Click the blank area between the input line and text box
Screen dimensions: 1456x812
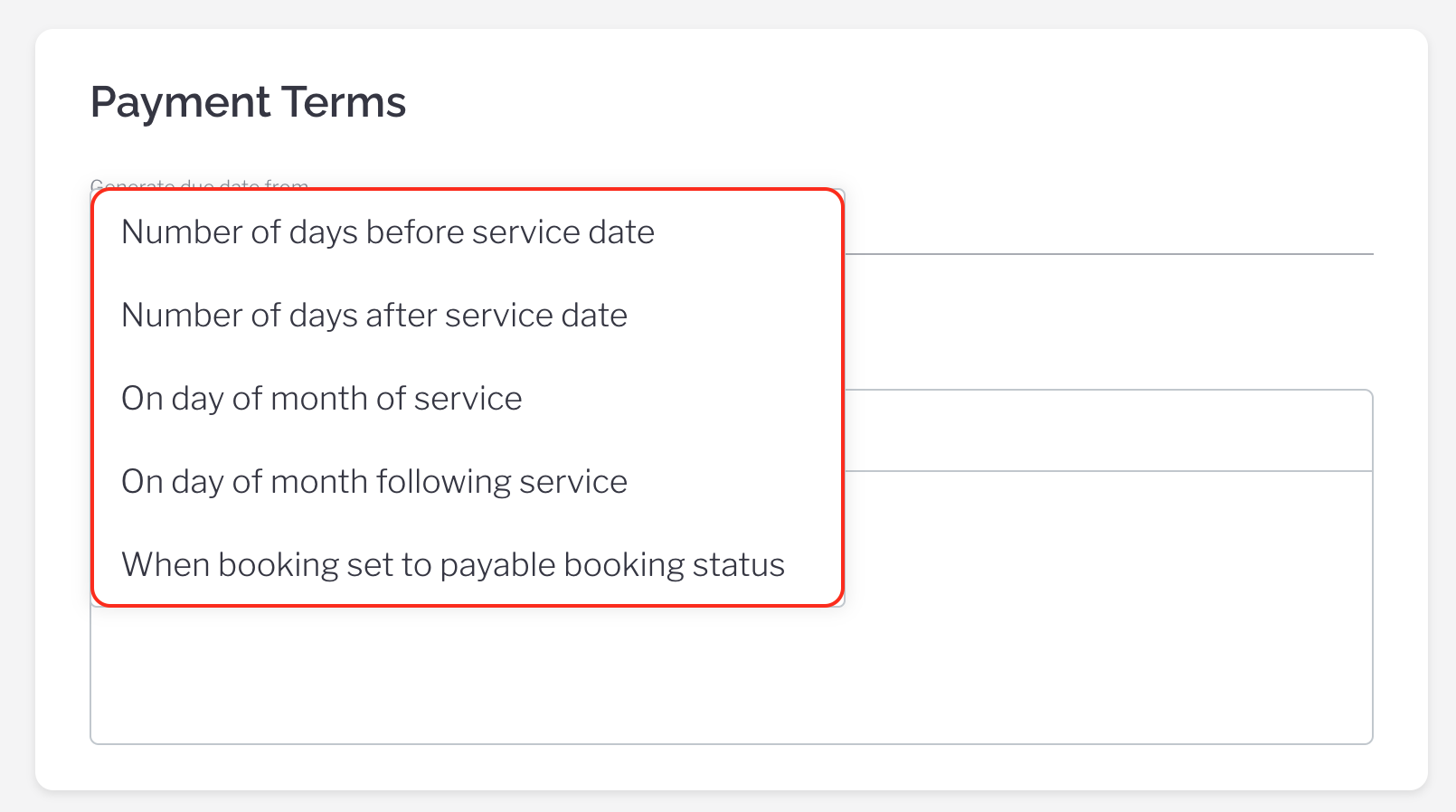coord(1108,321)
